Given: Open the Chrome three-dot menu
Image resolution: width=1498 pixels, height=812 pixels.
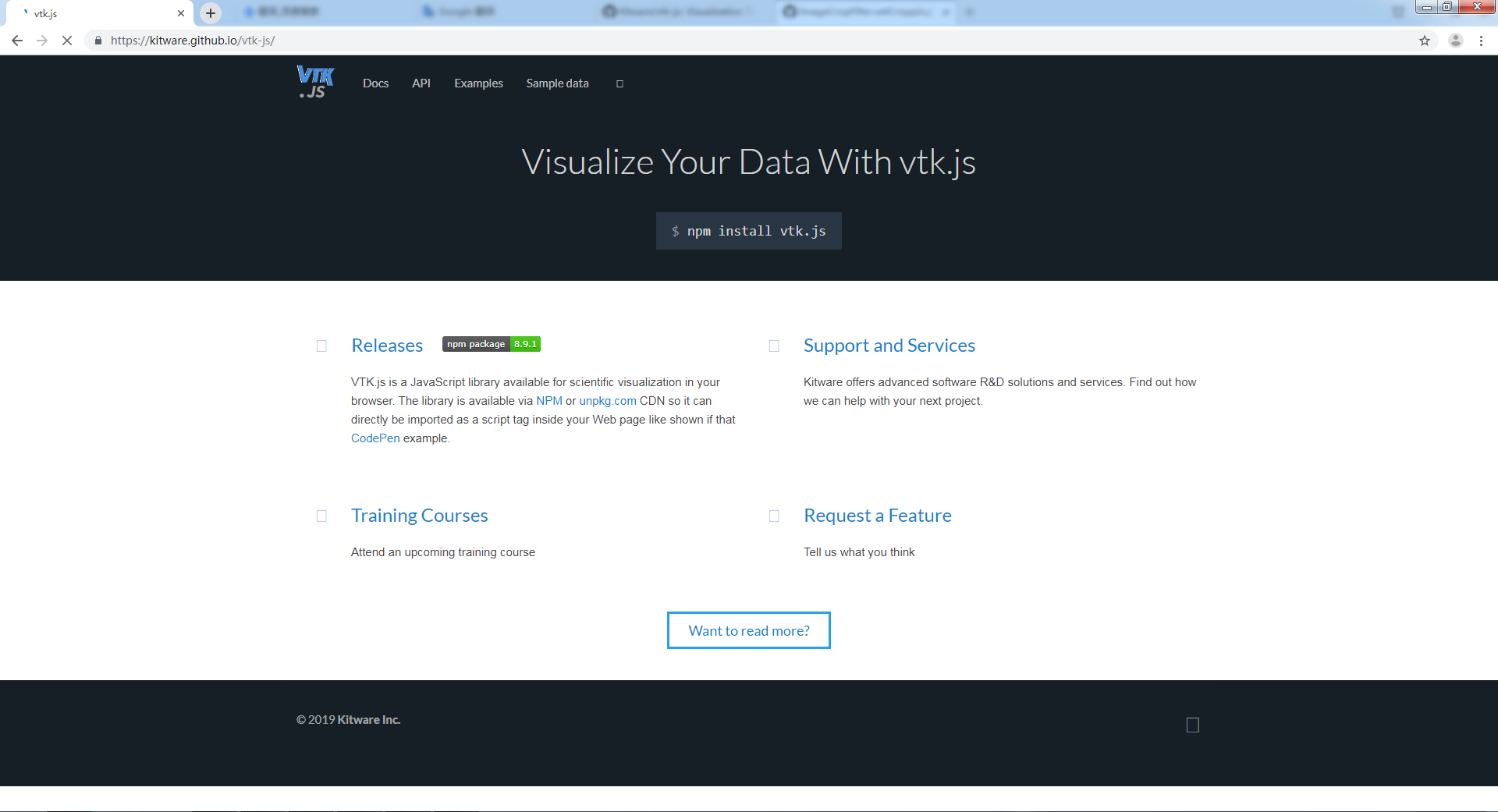Looking at the screenshot, I should coord(1481,41).
